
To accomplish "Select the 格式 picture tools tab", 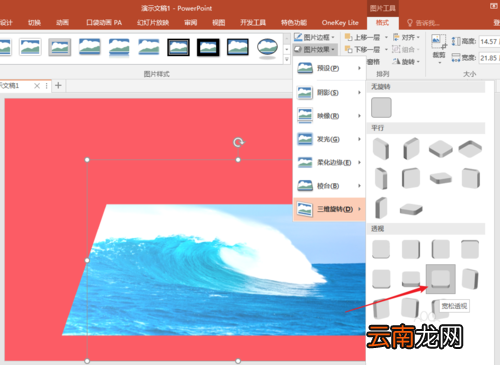I will click(382, 23).
